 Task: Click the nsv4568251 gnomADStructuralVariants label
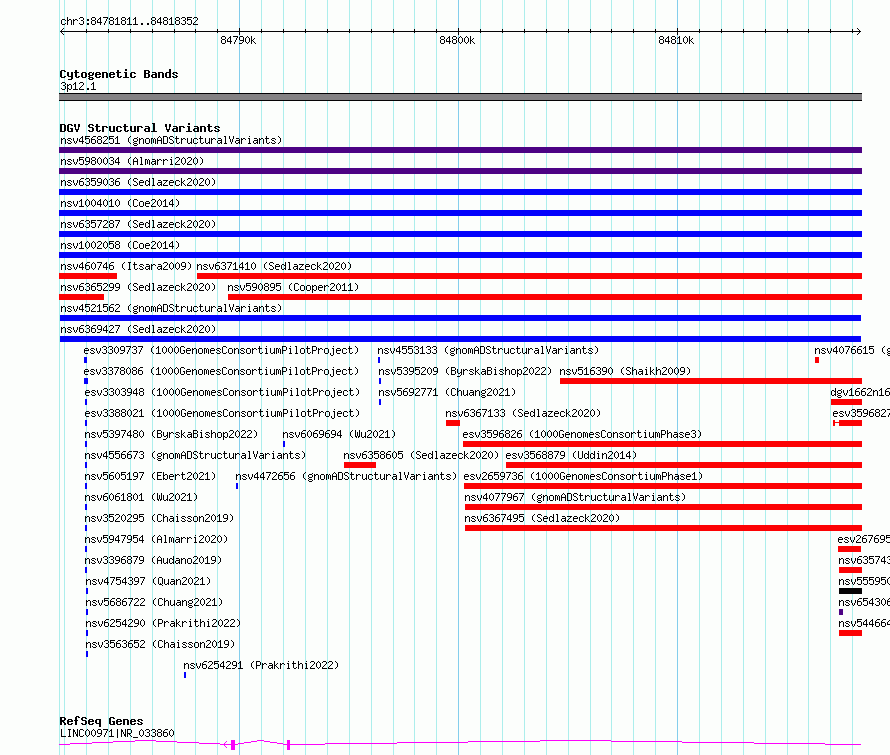pyautogui.click(x=171, y=140)
